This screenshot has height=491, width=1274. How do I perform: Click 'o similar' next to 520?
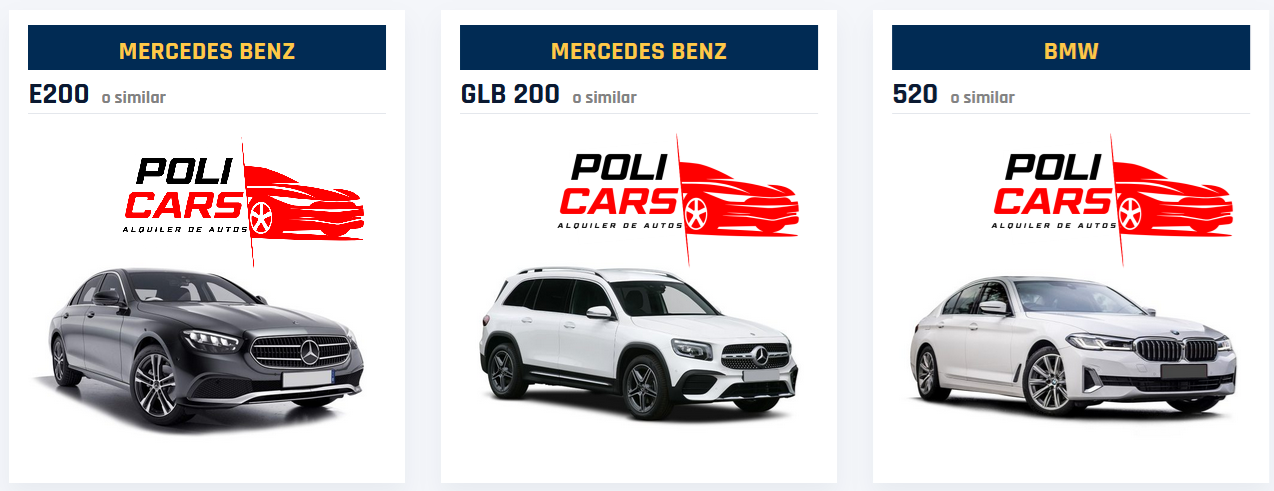(x=982, y=98)
